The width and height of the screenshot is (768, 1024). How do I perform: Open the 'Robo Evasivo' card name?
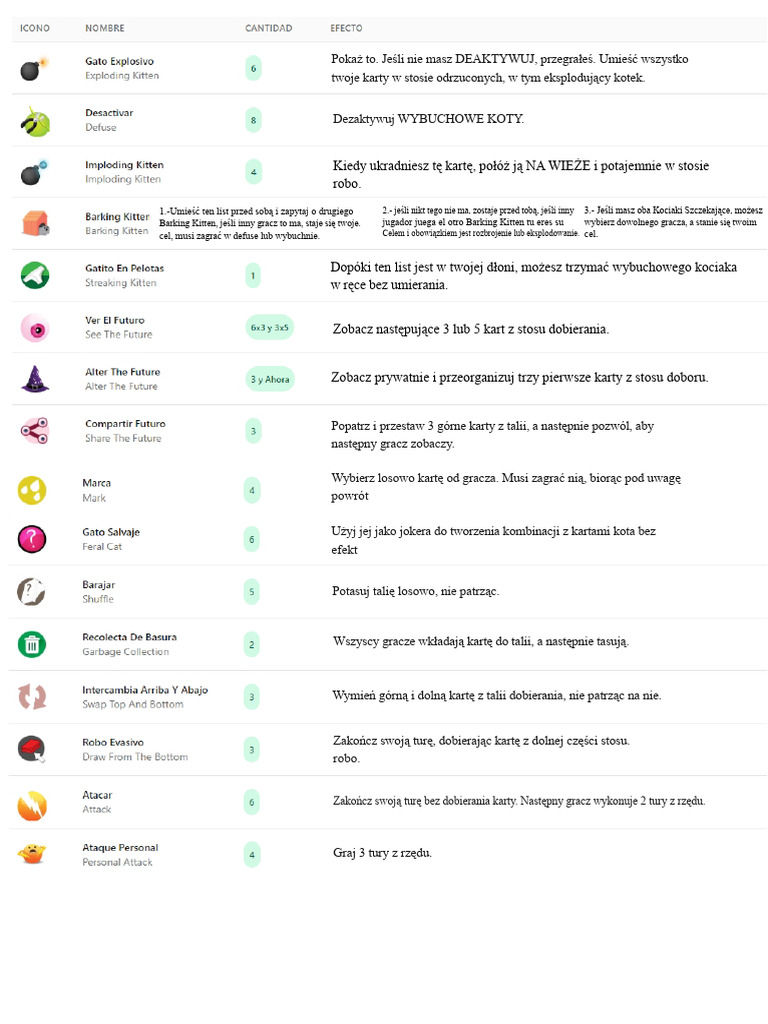click(x=113, y=742)
